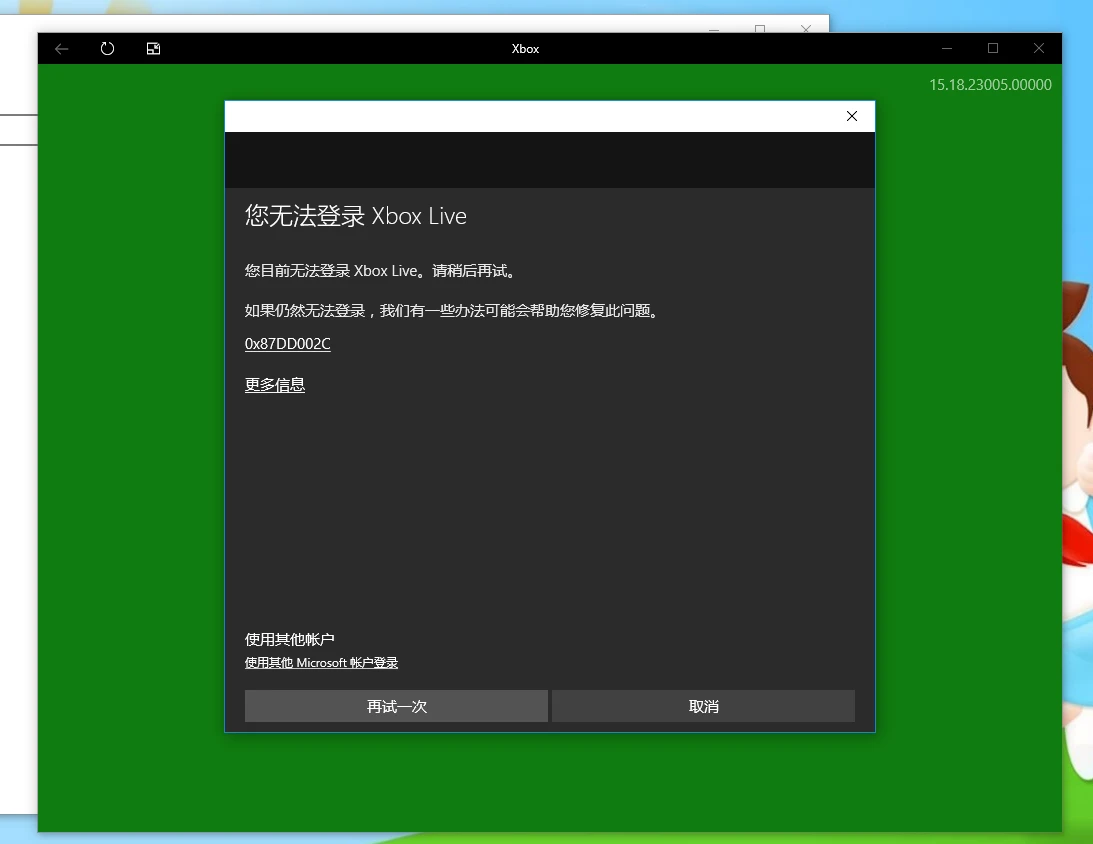The height and width of the screenshot is (844, 1093).
Task: Close the sign-in error dialog with X
Action: [852, 116]
